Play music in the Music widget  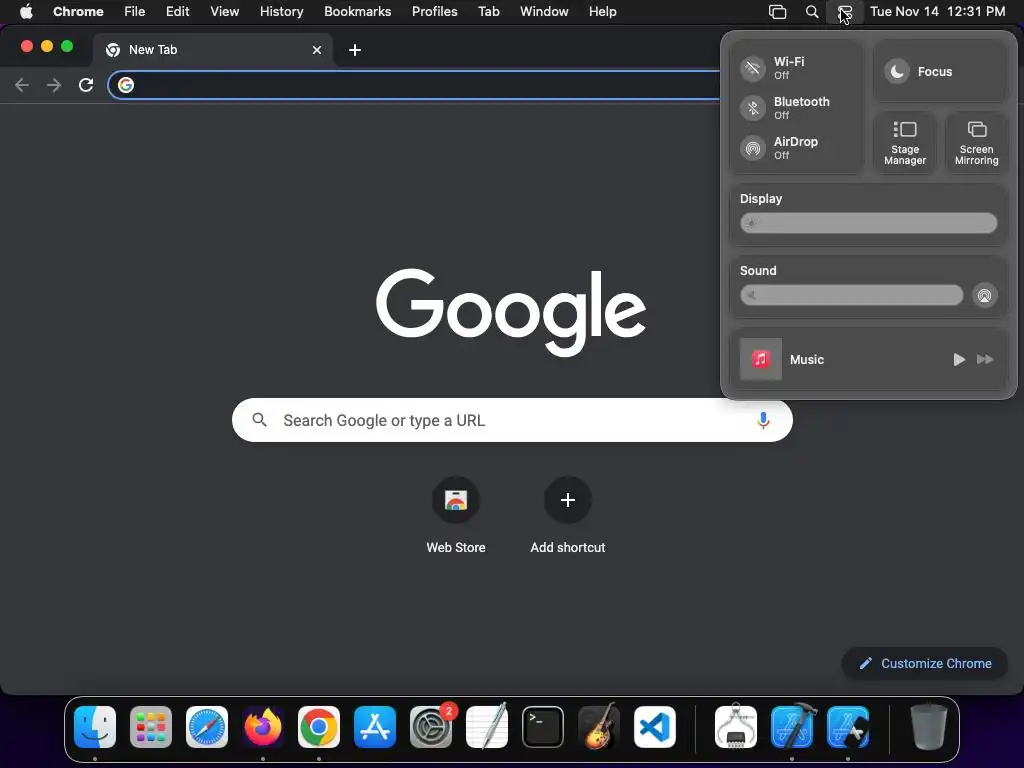click(959, 359)
